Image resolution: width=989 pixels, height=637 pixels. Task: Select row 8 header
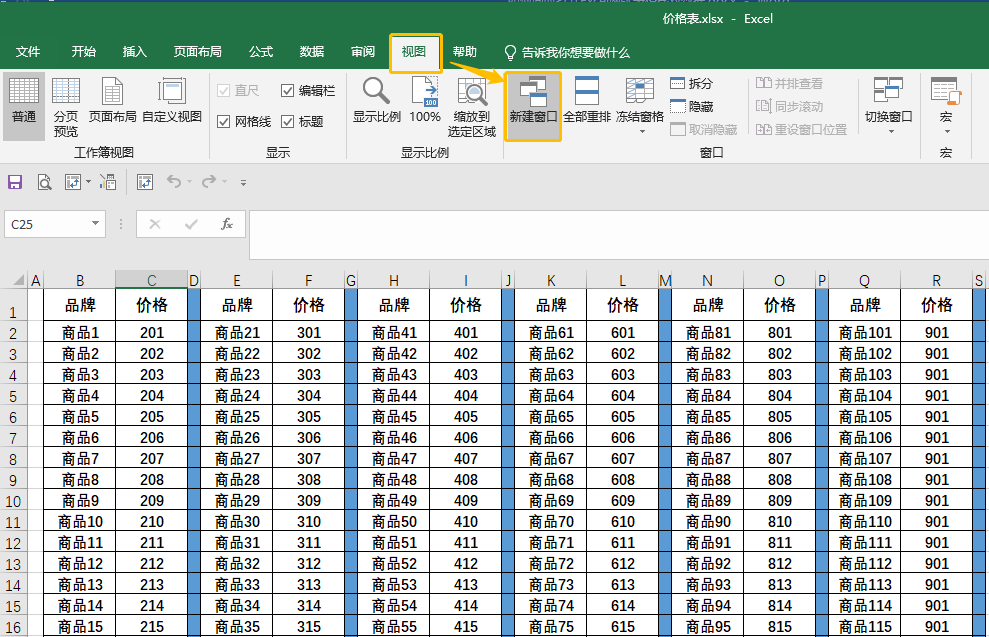tap(13, 459)
